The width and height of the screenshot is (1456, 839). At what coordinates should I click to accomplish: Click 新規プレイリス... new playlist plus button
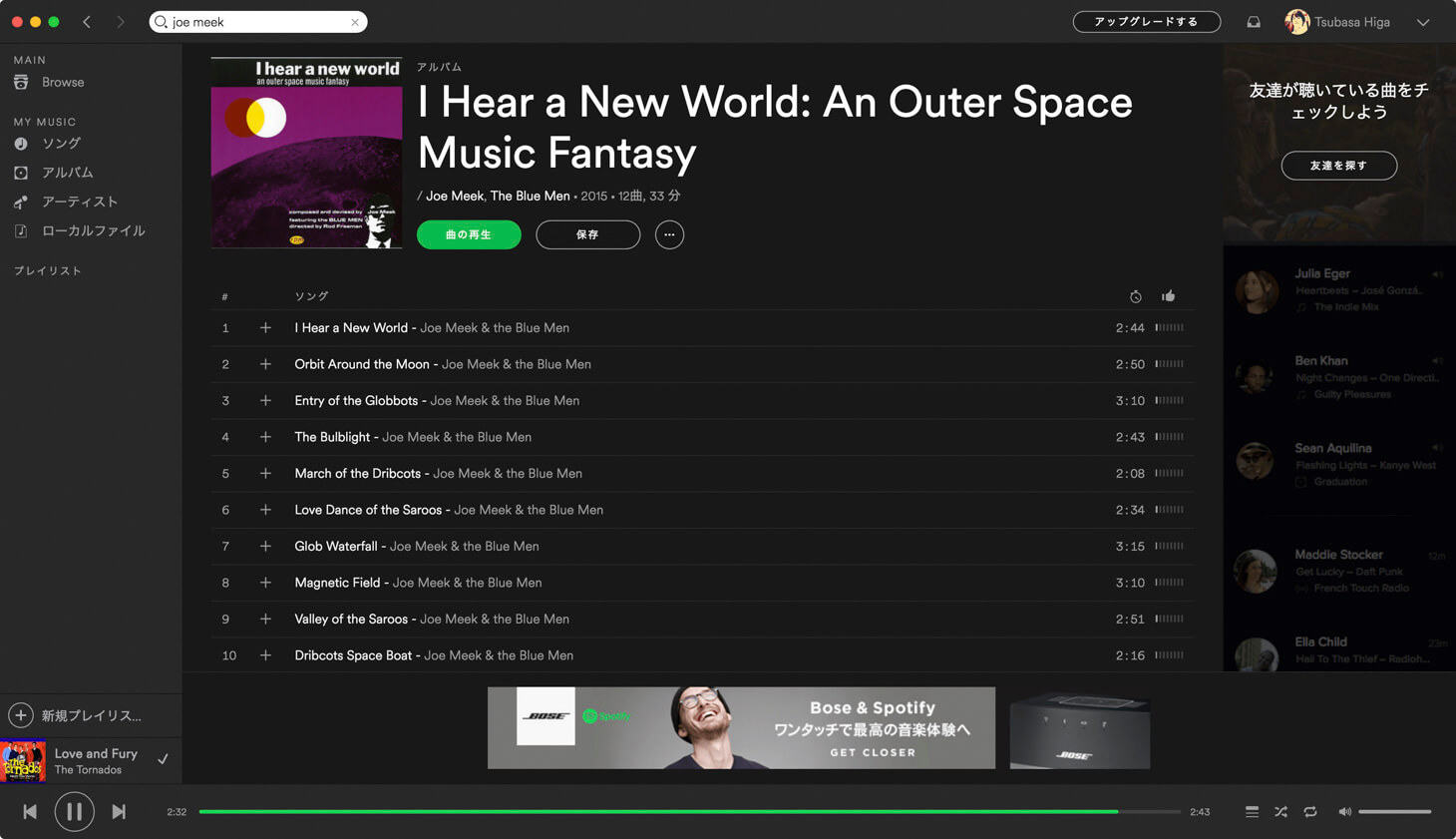21,715
